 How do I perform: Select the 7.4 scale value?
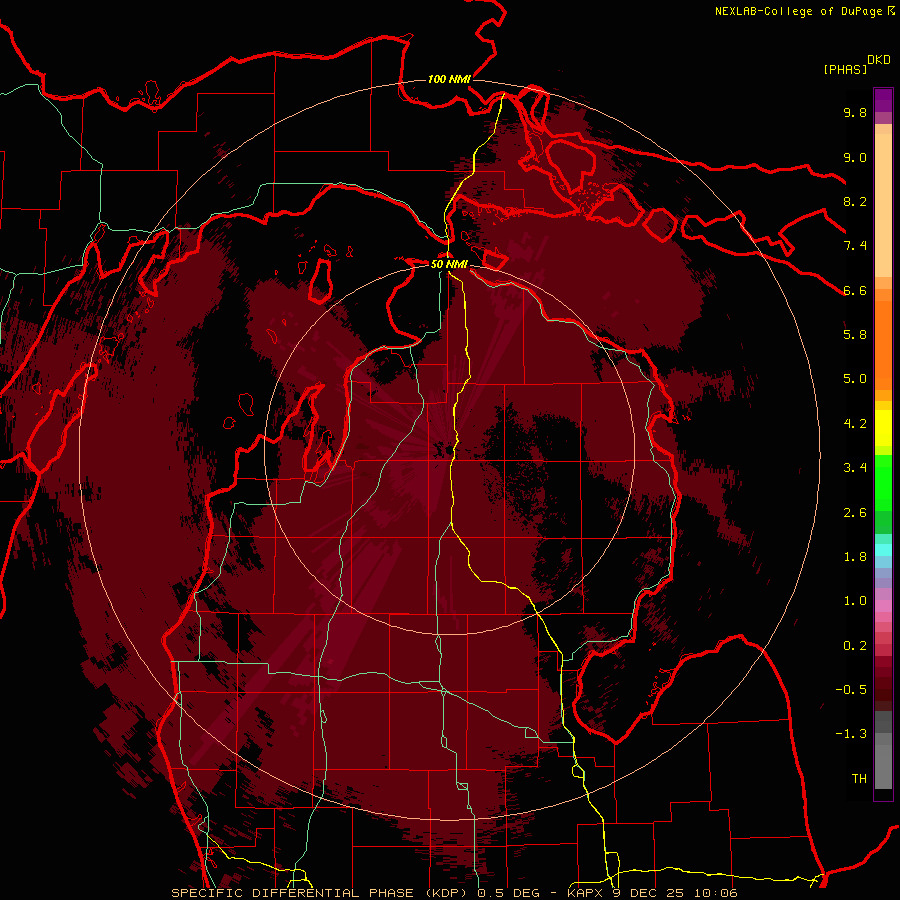[x=855, y=246]
